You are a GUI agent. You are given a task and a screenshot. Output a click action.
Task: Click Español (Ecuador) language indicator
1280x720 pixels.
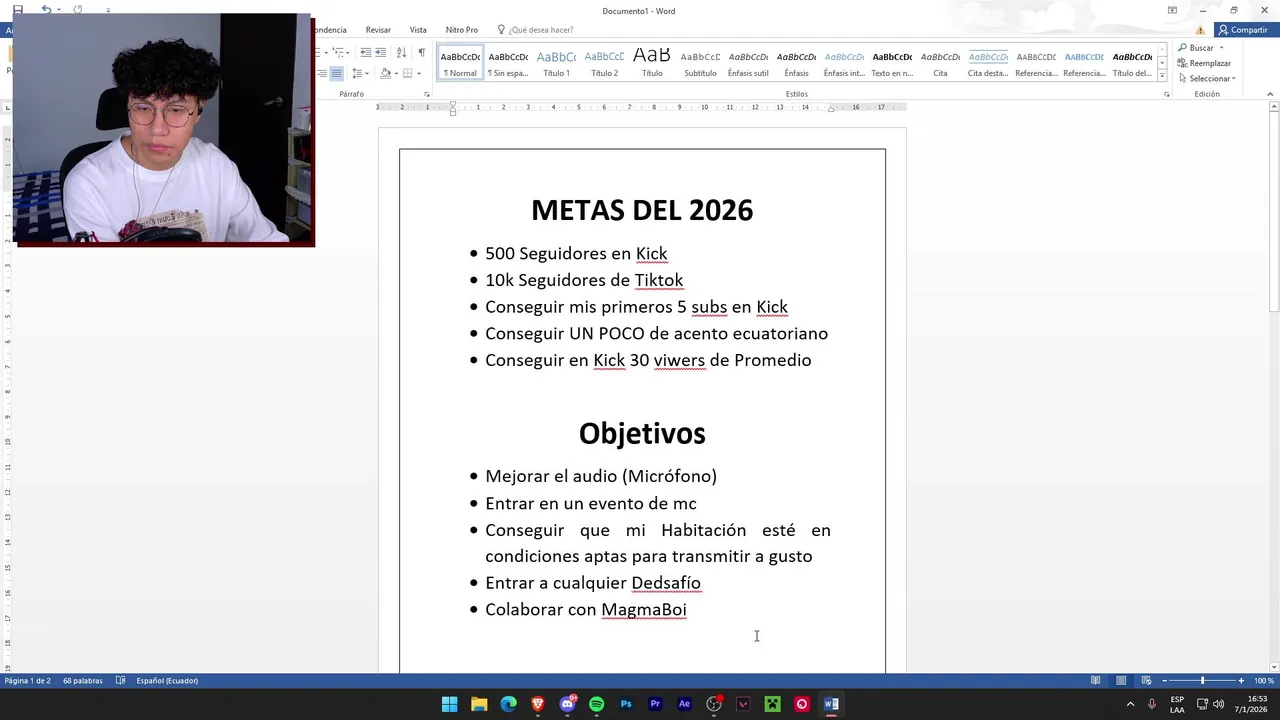click(x=167, y=681)
